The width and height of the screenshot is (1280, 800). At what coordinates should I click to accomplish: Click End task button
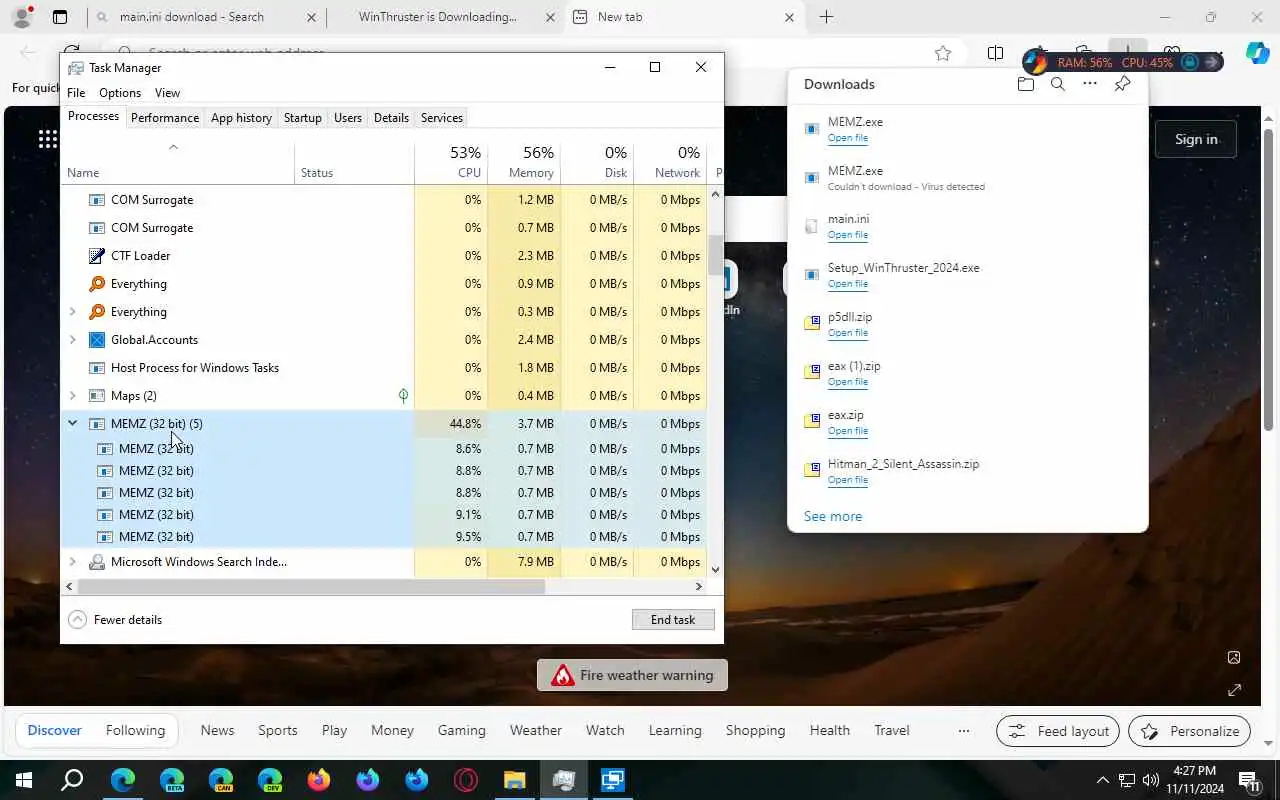pyautogui.click(x=673, y=620)
